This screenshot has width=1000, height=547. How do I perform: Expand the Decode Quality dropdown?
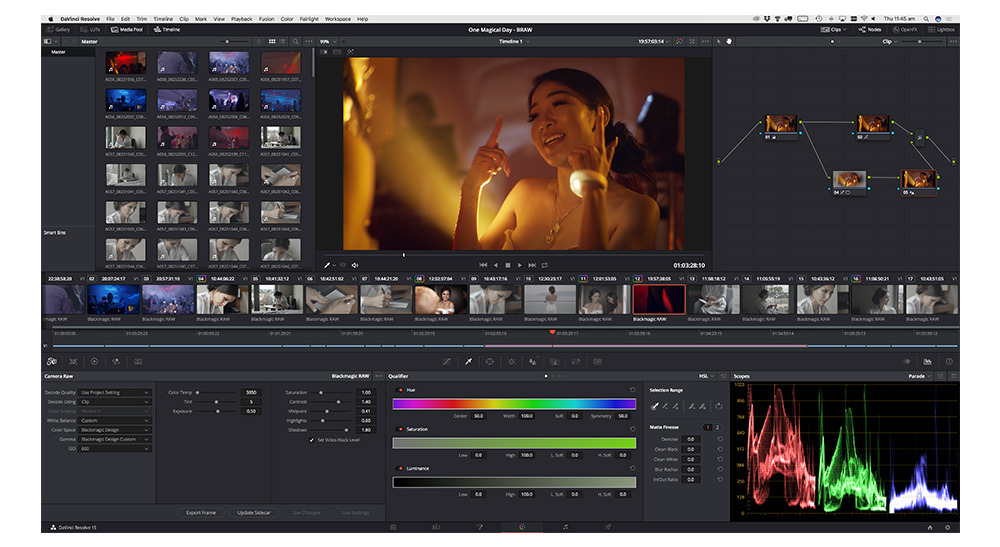[x=115, y=392]
